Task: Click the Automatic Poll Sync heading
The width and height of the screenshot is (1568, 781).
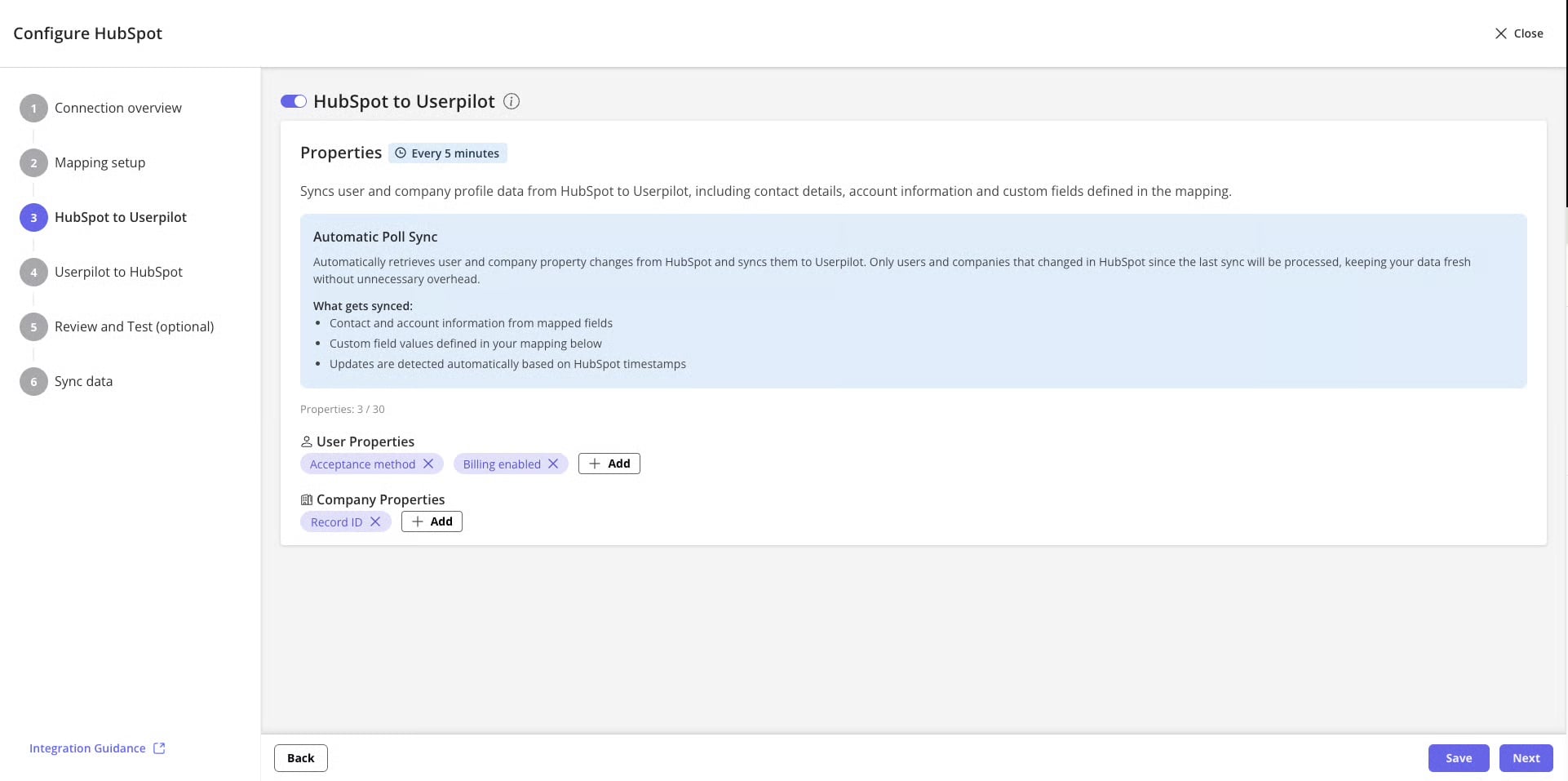Action: tap(375, 237)
